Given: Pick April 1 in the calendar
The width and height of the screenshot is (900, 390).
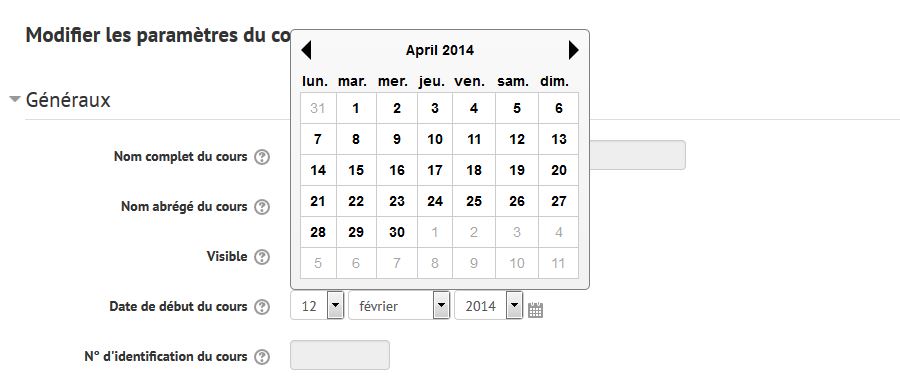Looking at the screenshot, I should click(x=356, y=108).
